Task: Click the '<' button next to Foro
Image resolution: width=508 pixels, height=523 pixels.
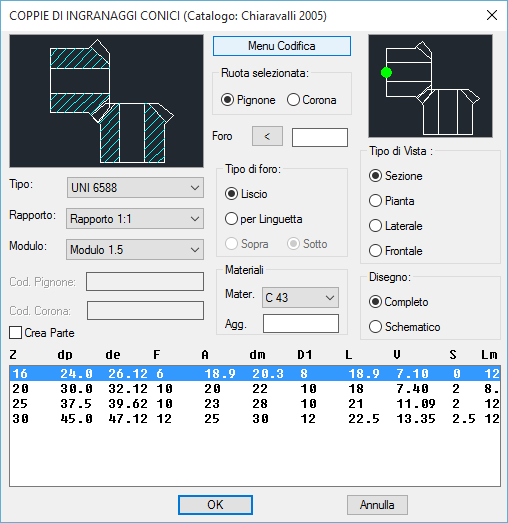Action: (x=267, y=136)
